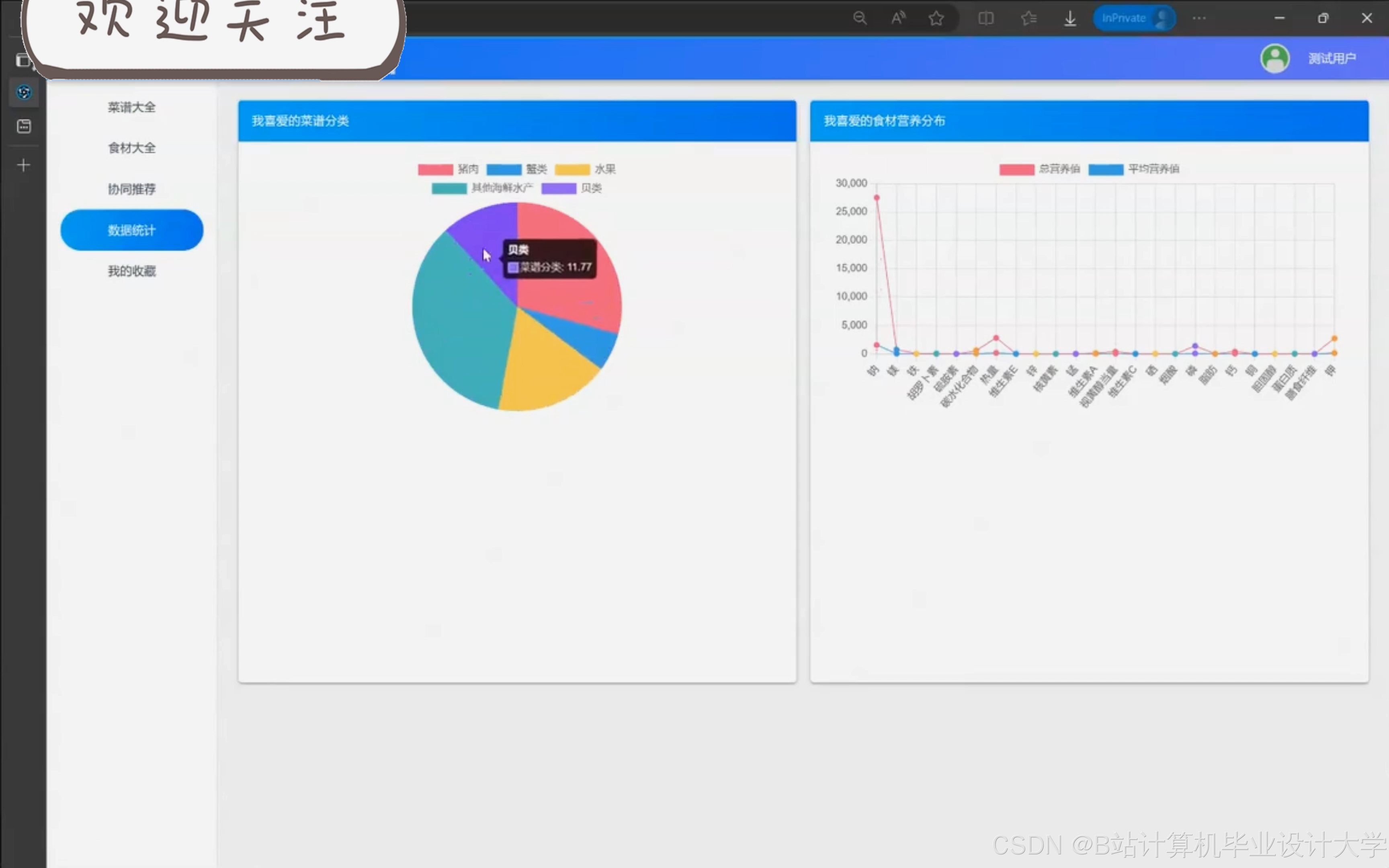Go to 协同推荐 page
The image size is (1389, 868).
tap(131, 189)
